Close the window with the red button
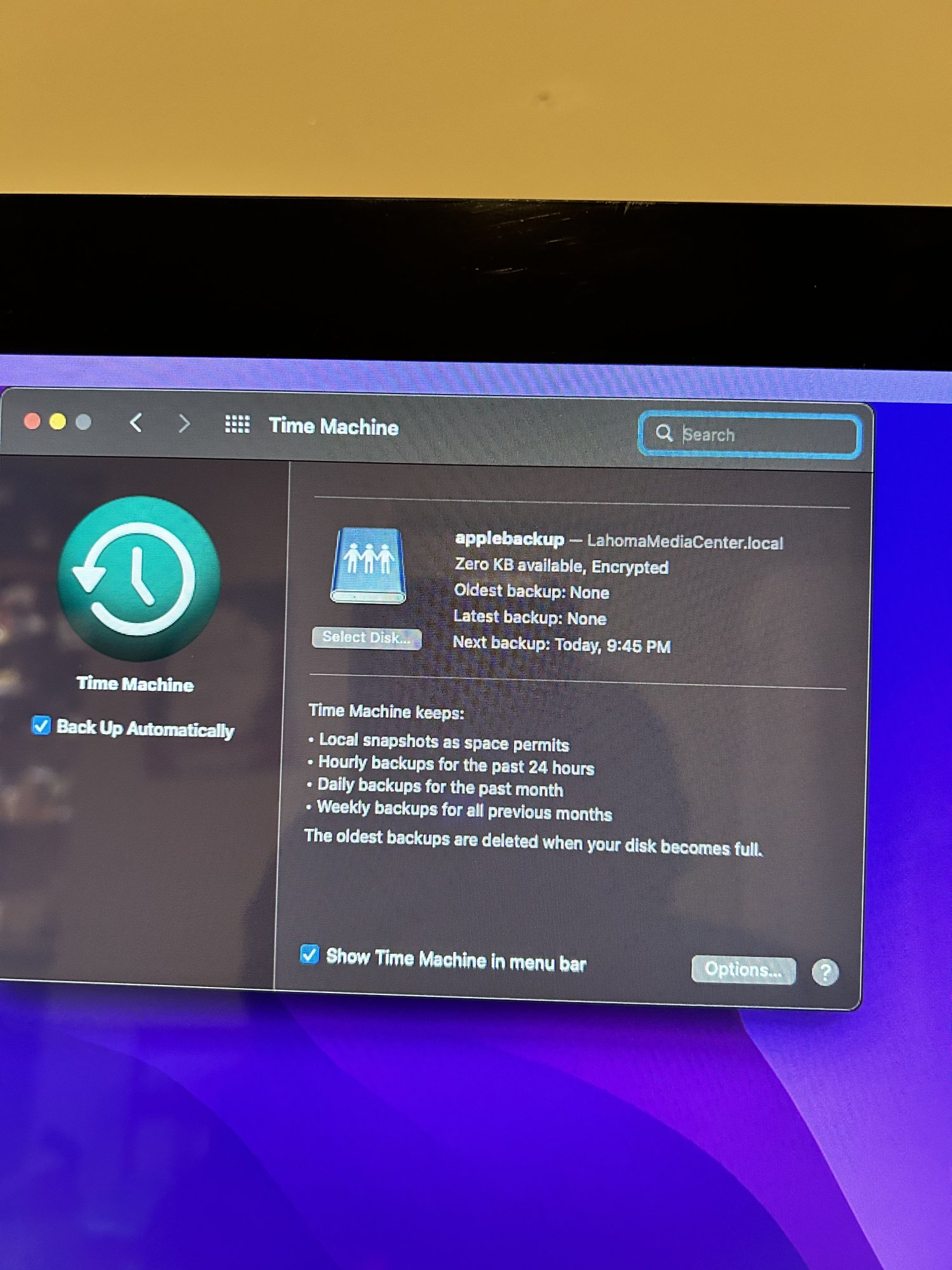This screenshot has width=952, height=1270. (x=32, y=421)
